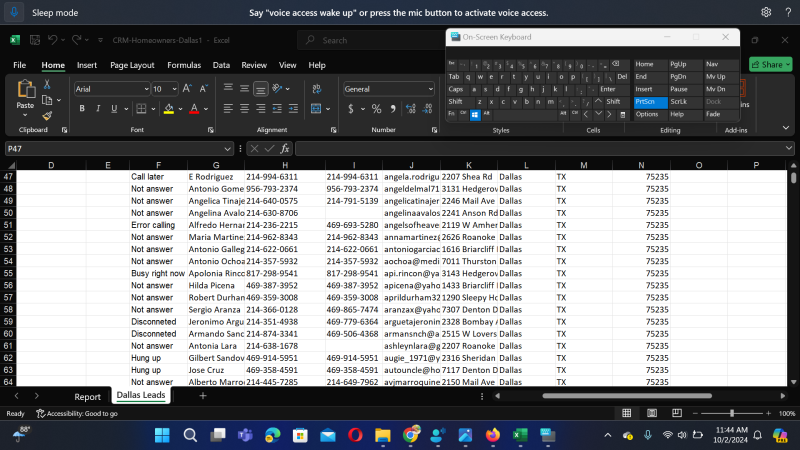Click the Increase Indent icon
This screenshot has height=450, width=800.
(293, 109)
